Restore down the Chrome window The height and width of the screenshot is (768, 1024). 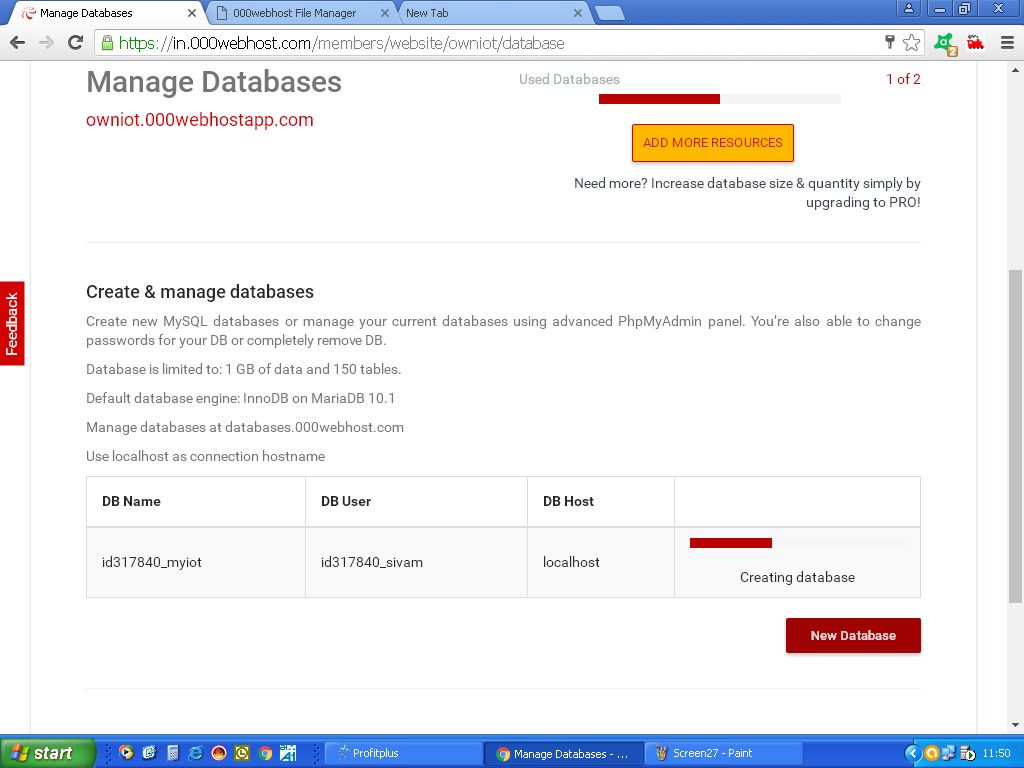coord(965,8)
